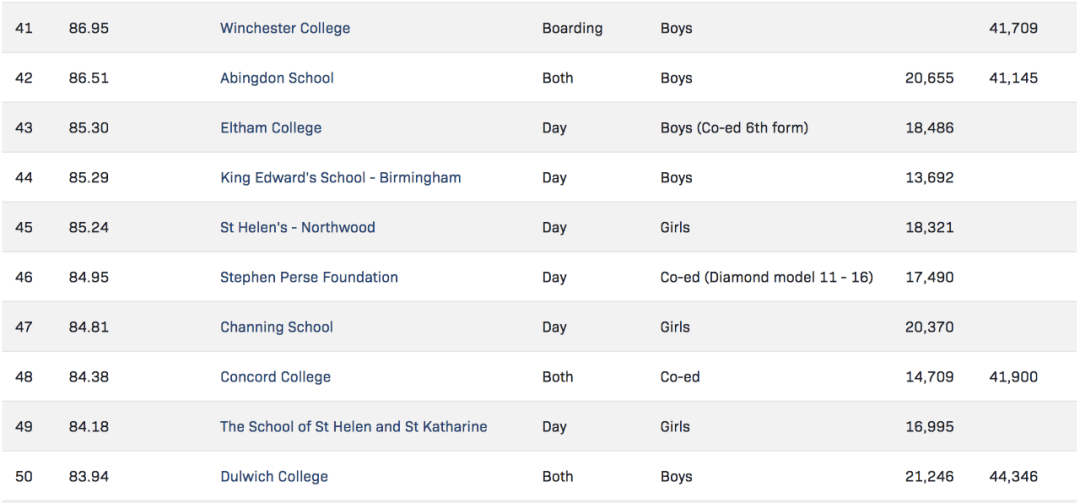
Task: Click the 86.95 score for Winchester College
Action: [x=89, y=28]
